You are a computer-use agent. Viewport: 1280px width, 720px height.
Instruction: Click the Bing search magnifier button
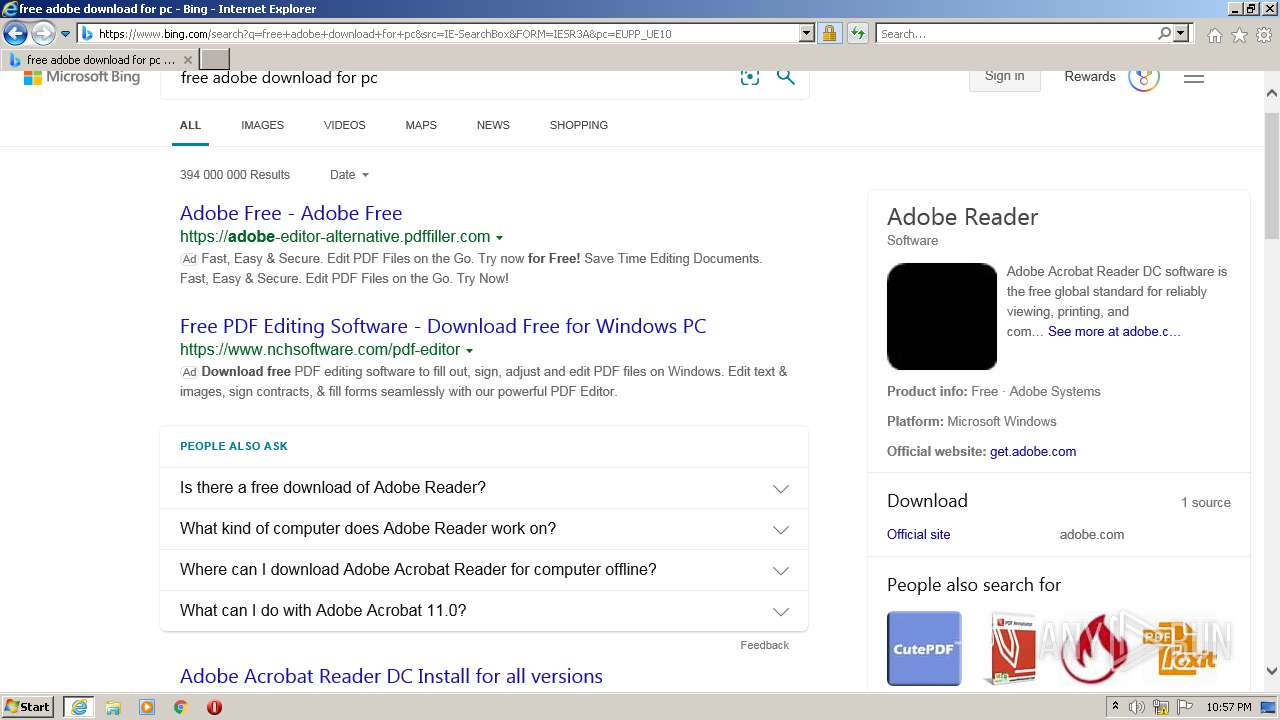click(x=786, y=77)
